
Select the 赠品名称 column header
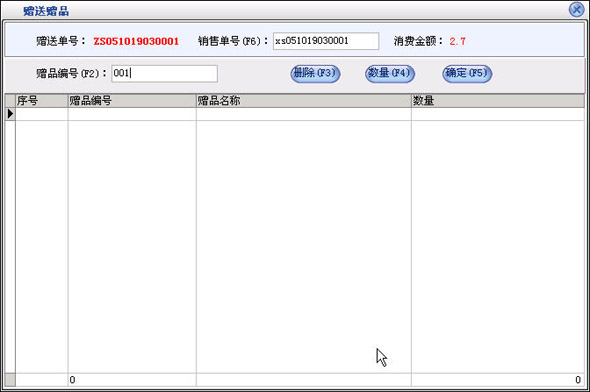pyautogui.click(x=303, y=101)
